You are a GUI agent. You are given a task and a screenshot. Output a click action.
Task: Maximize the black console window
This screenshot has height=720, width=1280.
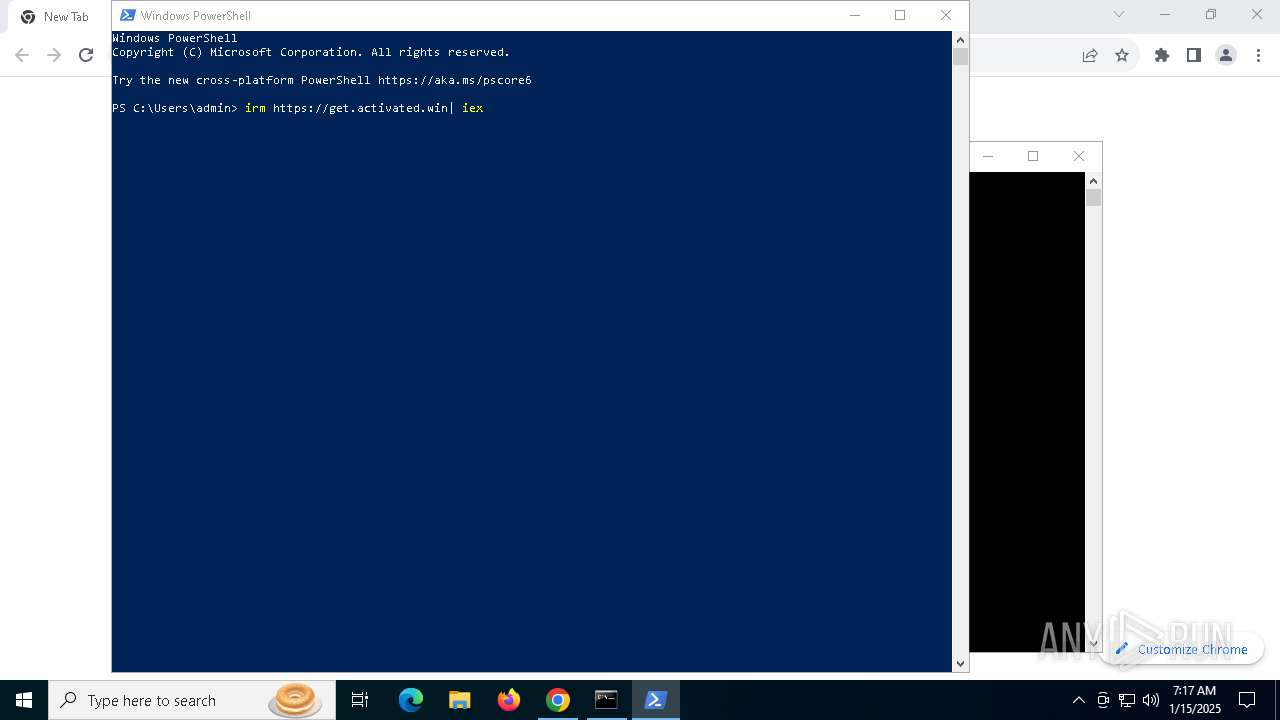1033,156
